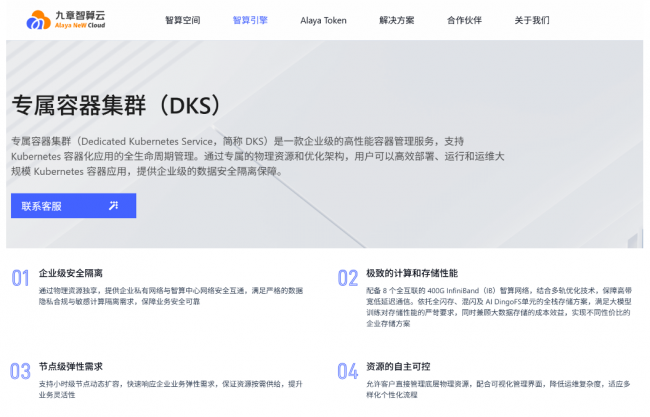Click the 专属容器集群（DKS）heading
Screen dimensions: 650x417
click(116, 105)
